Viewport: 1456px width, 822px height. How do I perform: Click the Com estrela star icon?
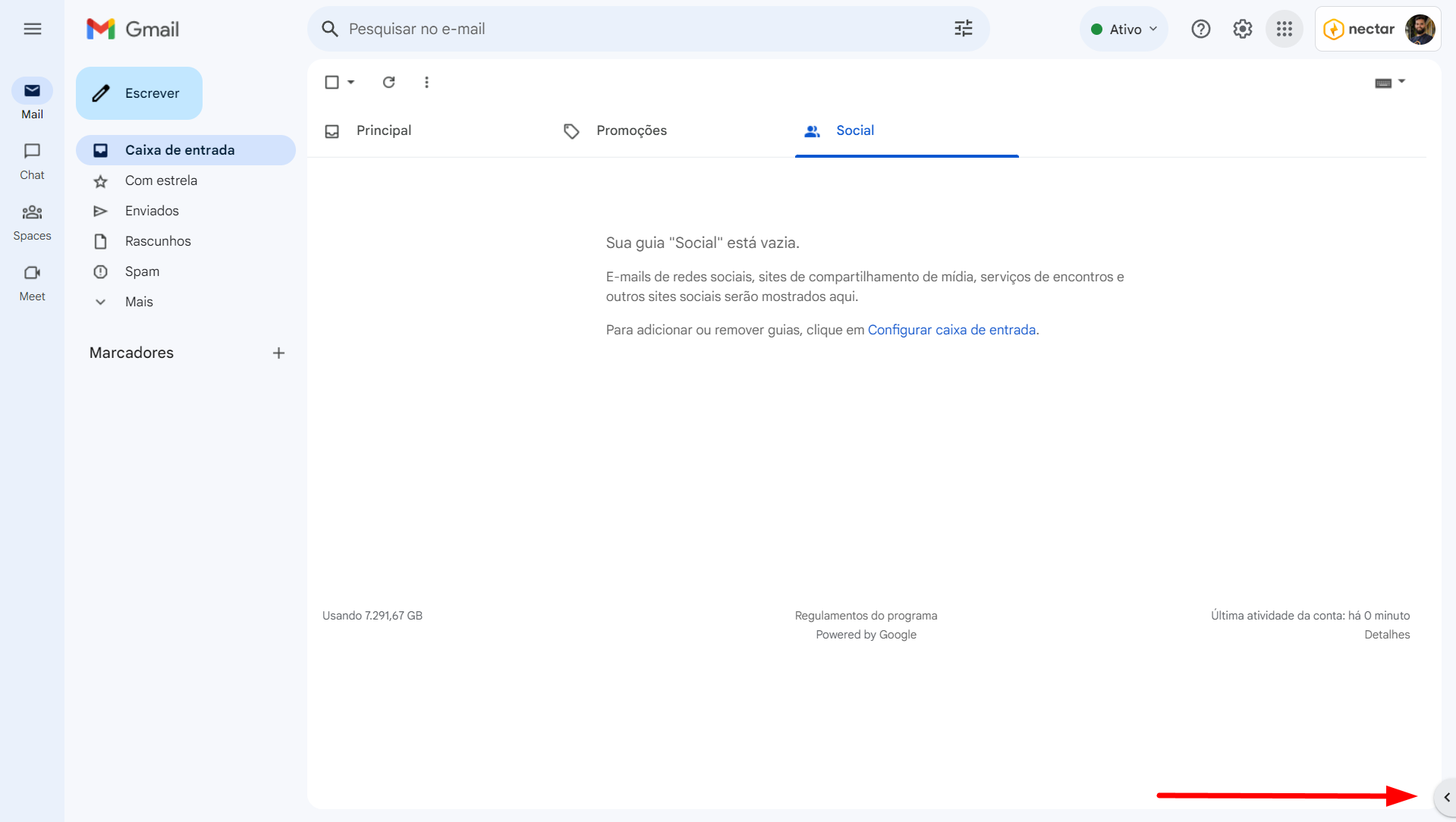point(100,181)
